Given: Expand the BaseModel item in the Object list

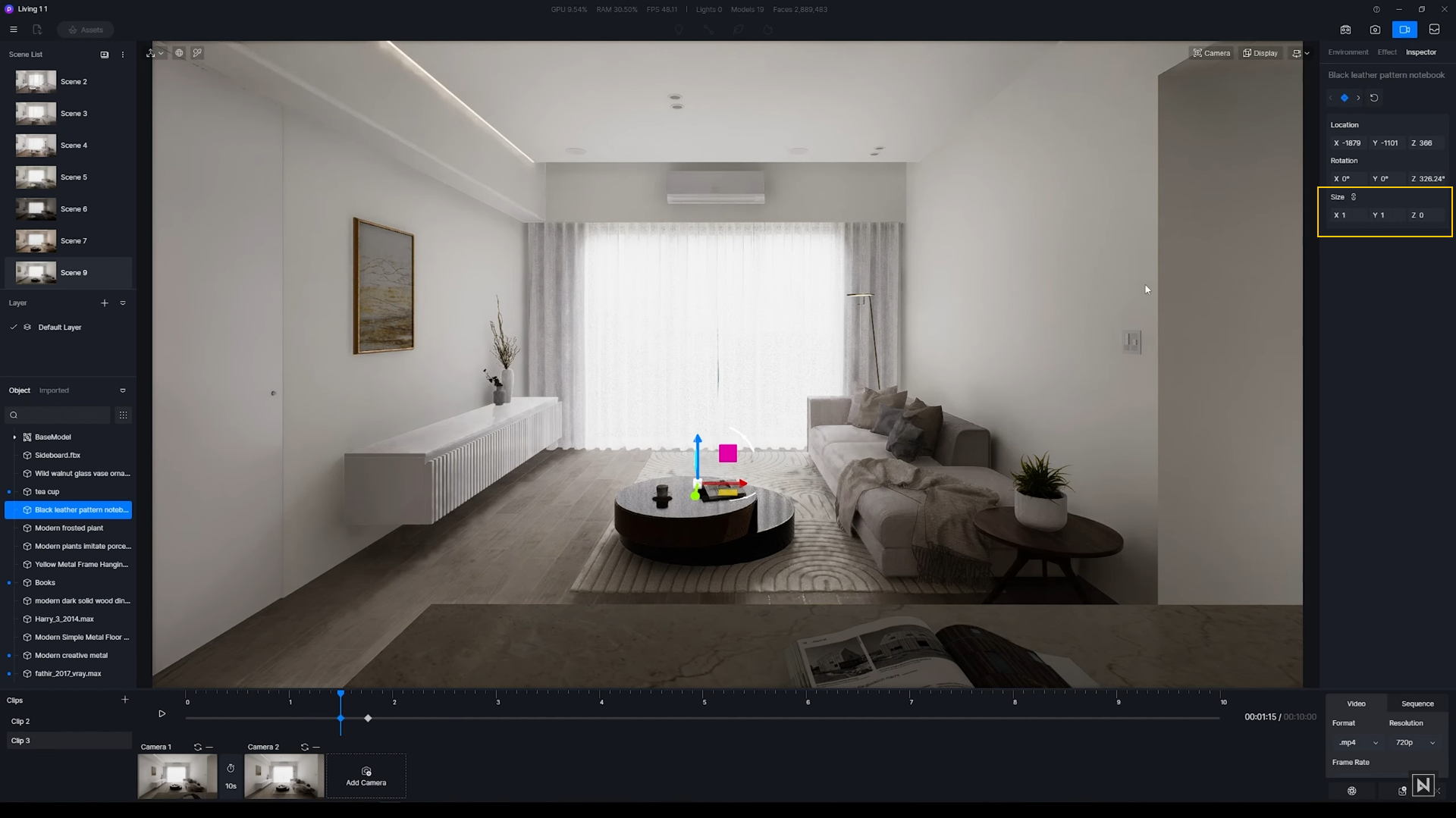Looking at the screenshot, I should (x=14, y=437).
